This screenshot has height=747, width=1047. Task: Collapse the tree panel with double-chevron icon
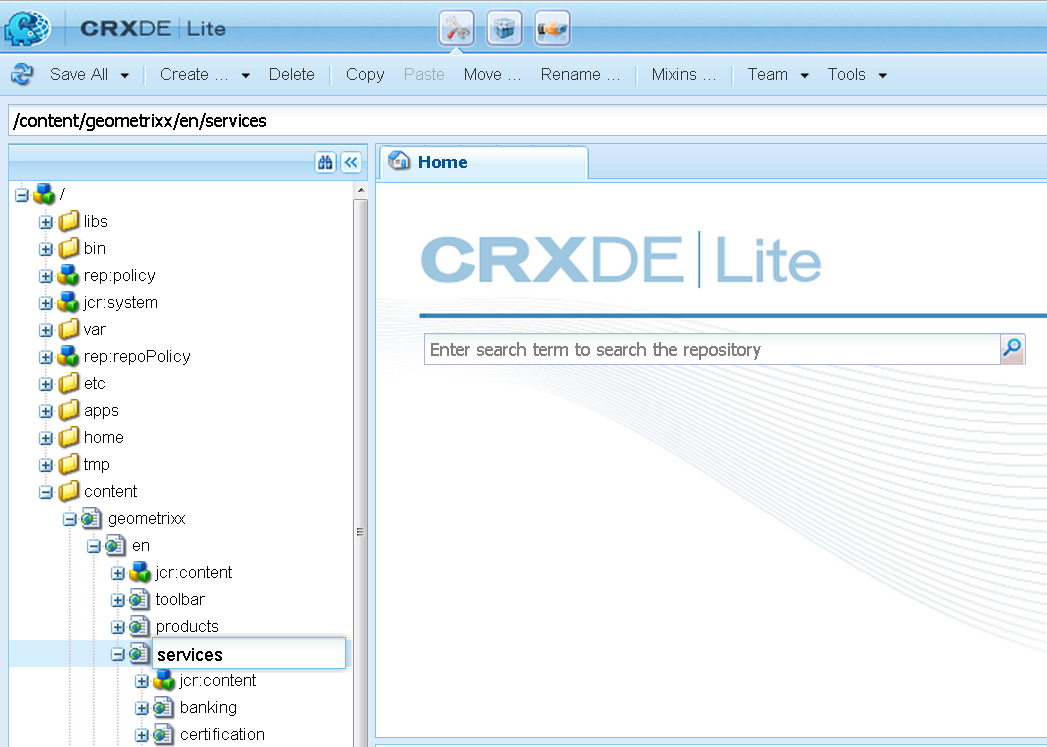coord(351,162)
